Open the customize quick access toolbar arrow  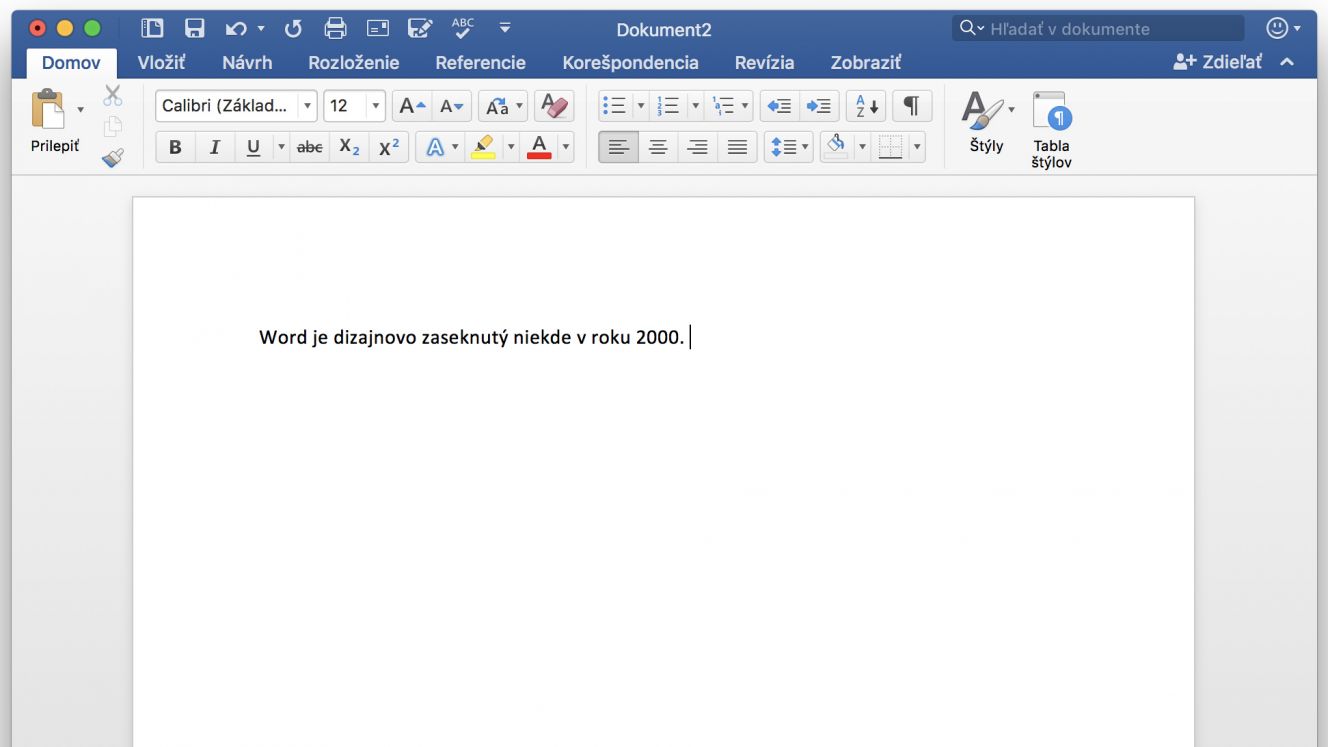tap(505, 28)
